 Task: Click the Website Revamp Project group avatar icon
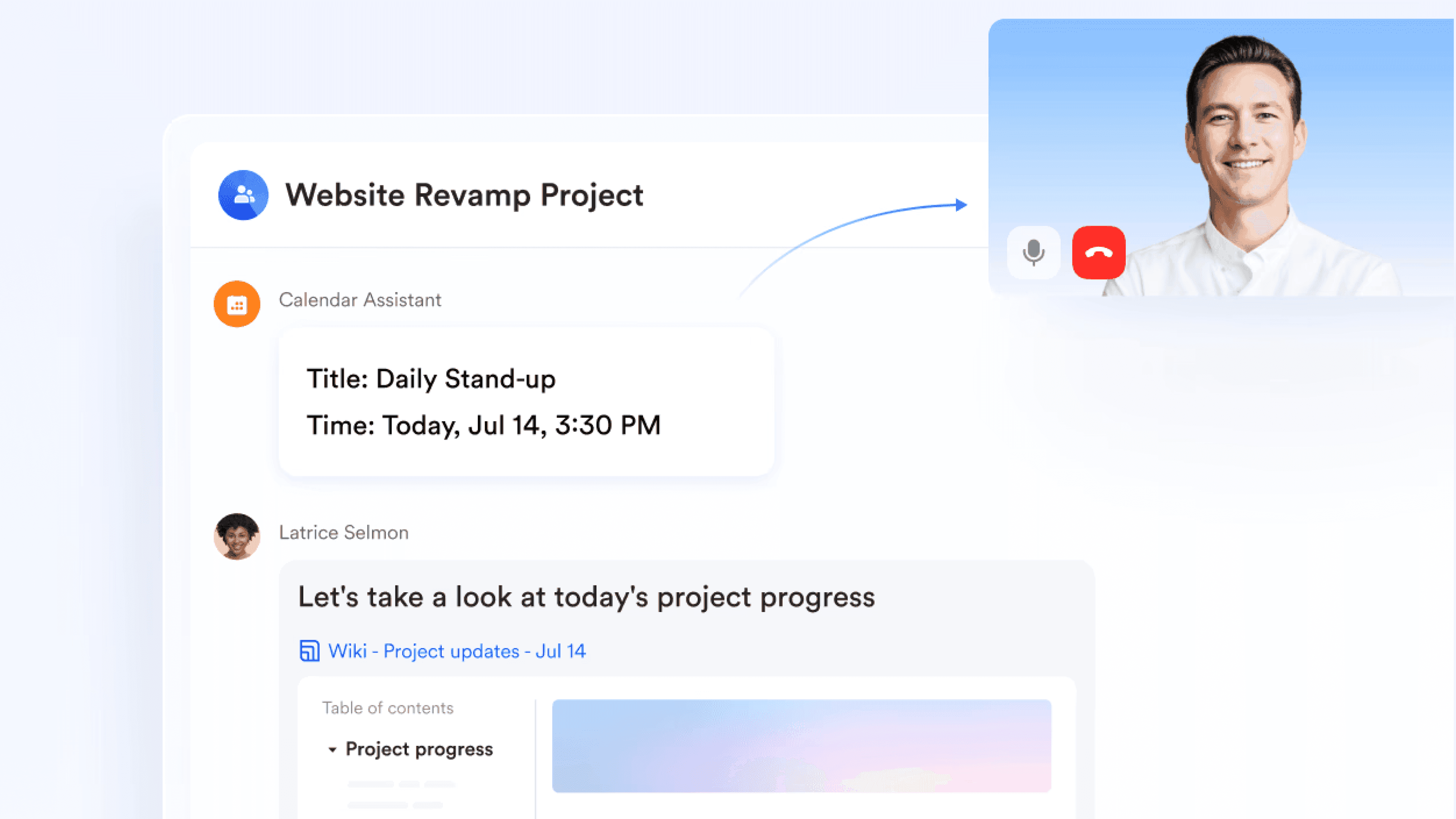243,195
